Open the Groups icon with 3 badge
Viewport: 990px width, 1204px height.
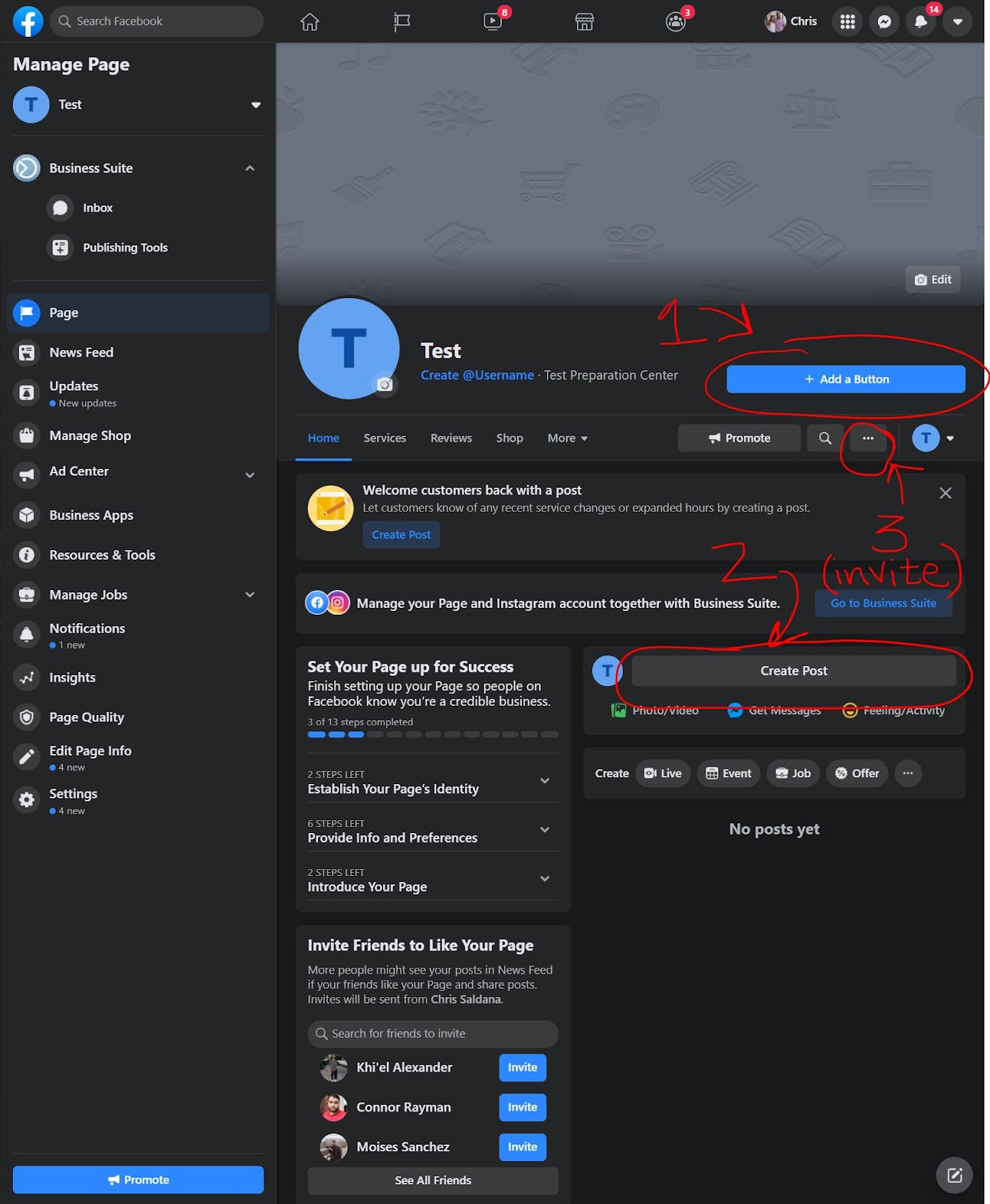click(676, 21)
